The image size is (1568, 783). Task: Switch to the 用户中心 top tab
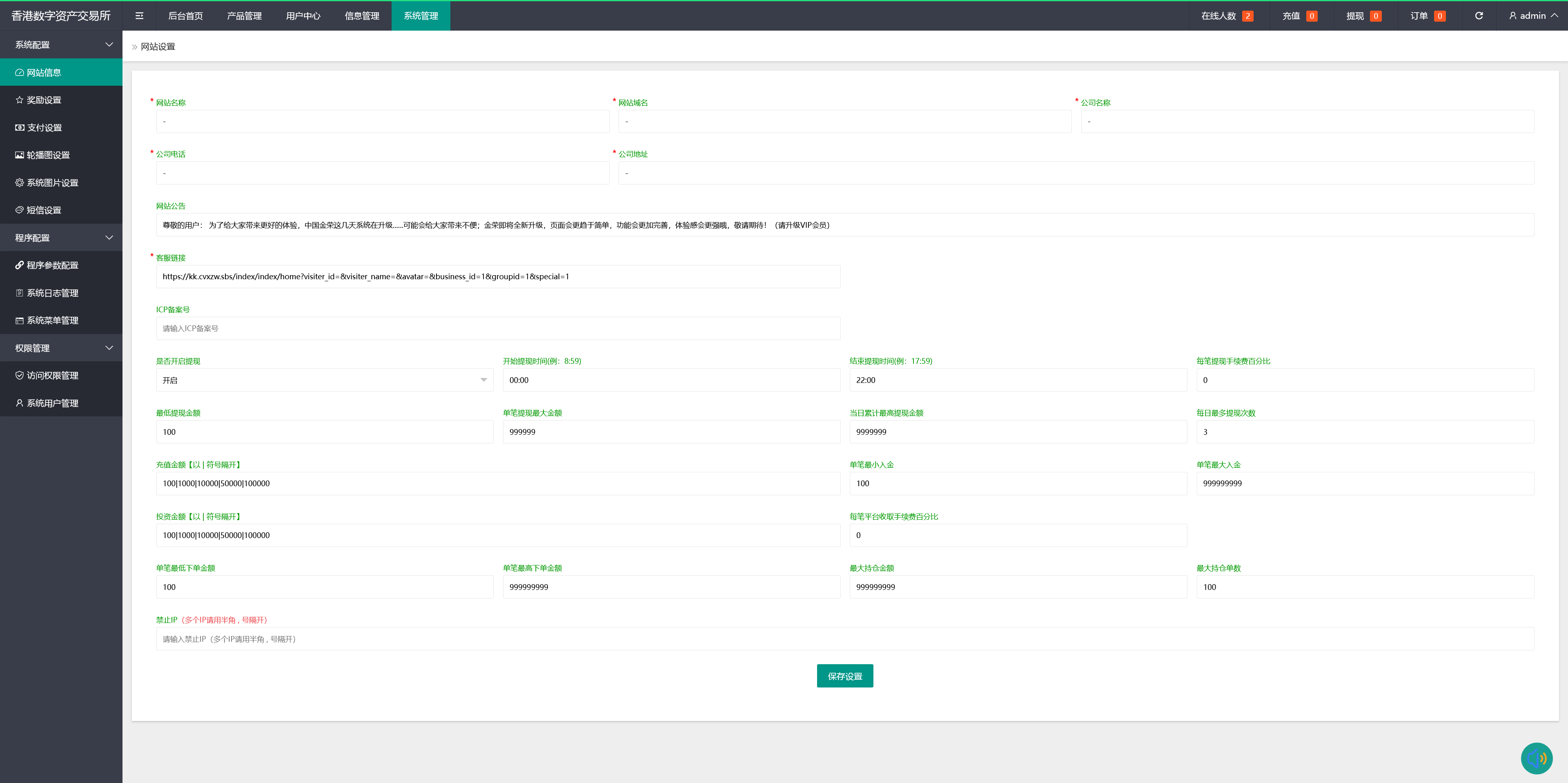click(x=303, y=16)
